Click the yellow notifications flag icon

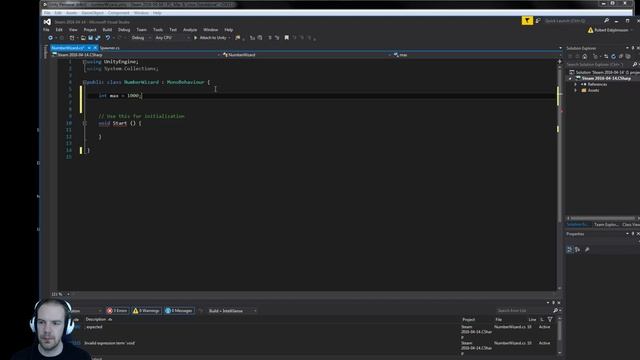[x=527, y=20]
